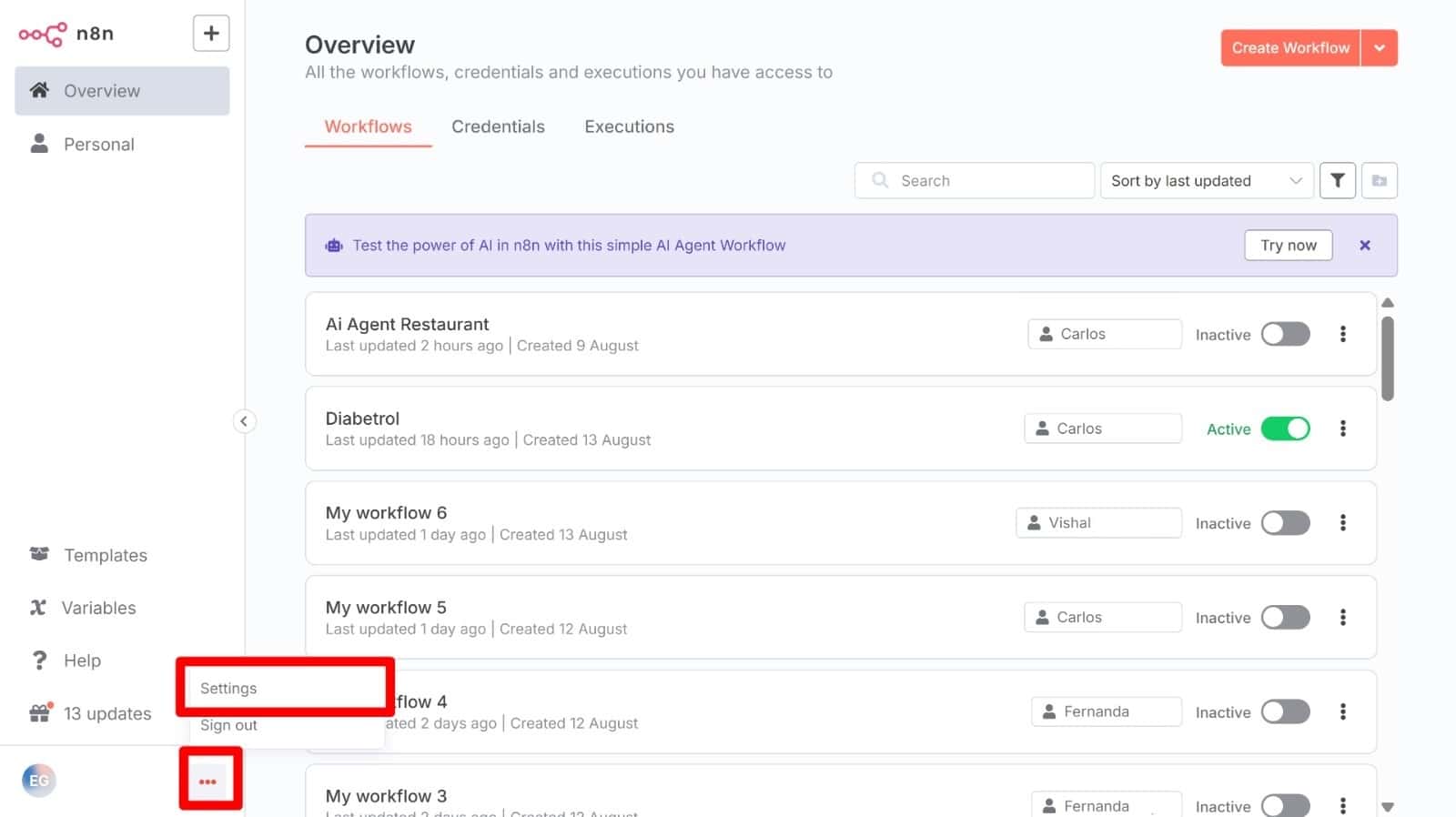Collapse the sidebar with the chevron
The width and height of the screenshot is (1456, 817).
[244, 421]
